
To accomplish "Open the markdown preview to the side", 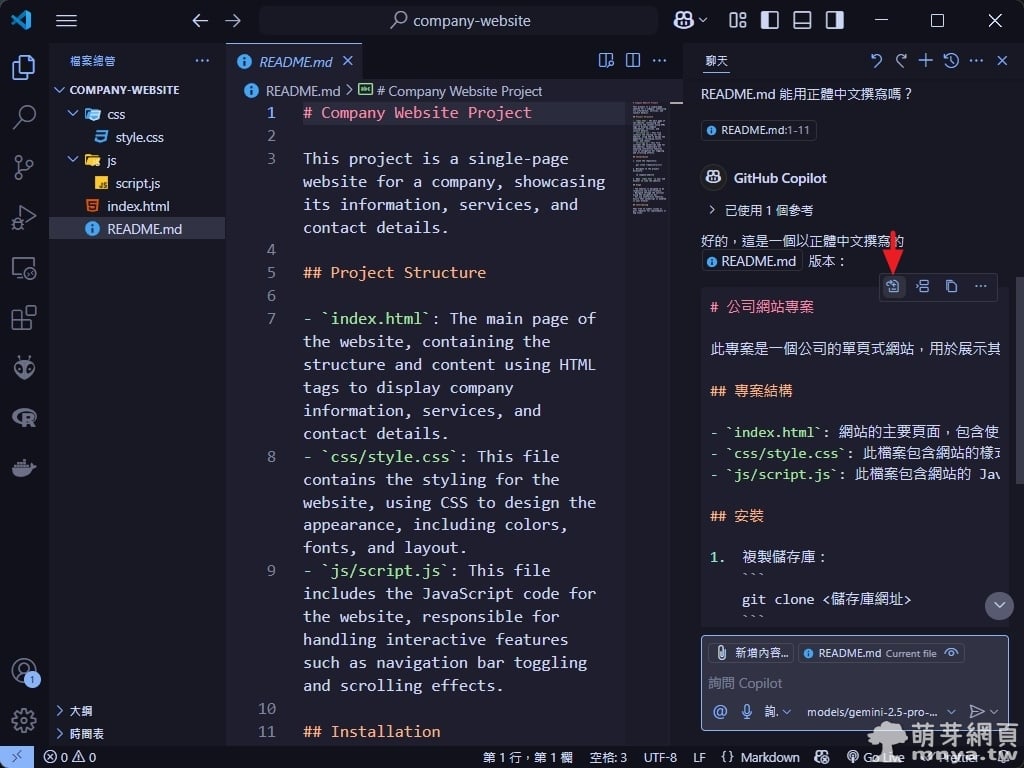I will pos(606,61).
